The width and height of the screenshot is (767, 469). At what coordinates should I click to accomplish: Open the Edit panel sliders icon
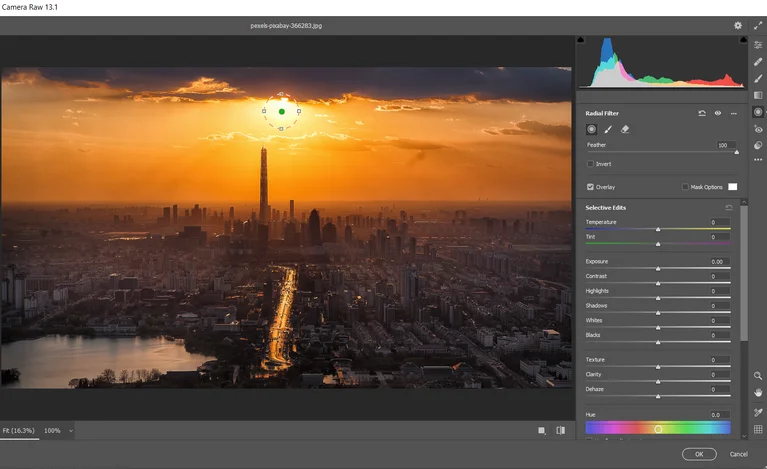[758, 45]
